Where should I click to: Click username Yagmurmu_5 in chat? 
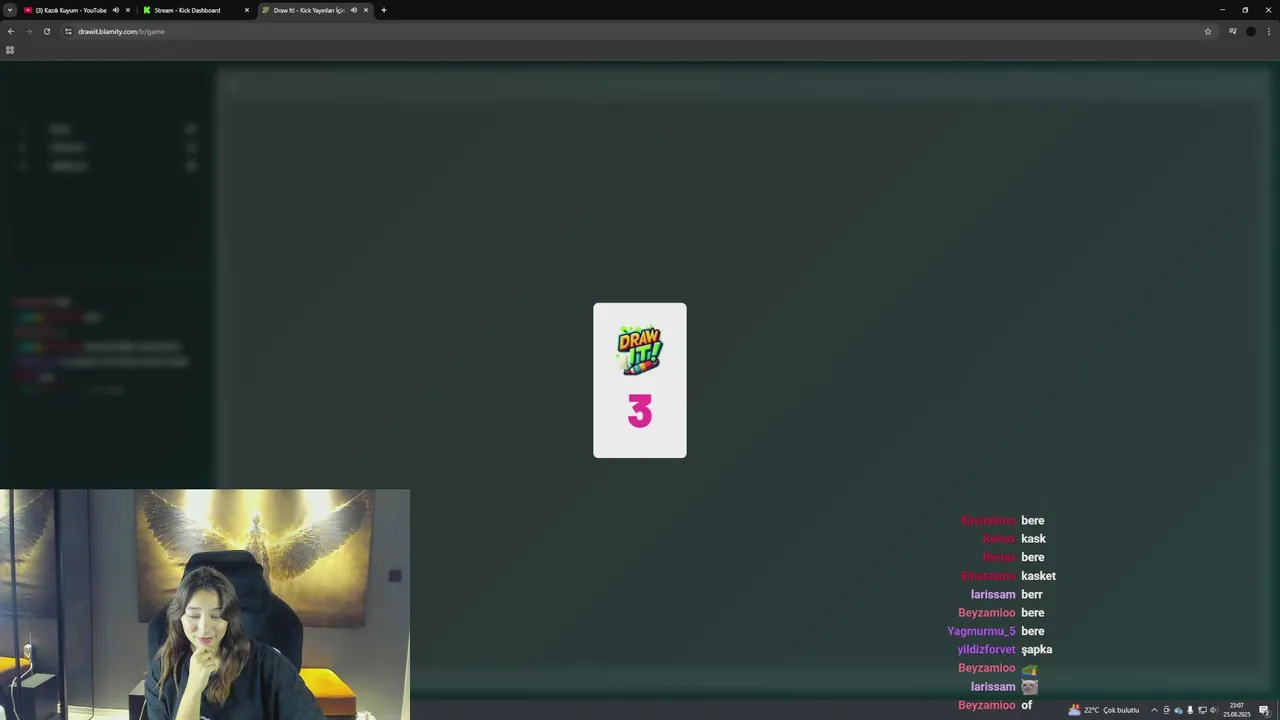[981, 631]
